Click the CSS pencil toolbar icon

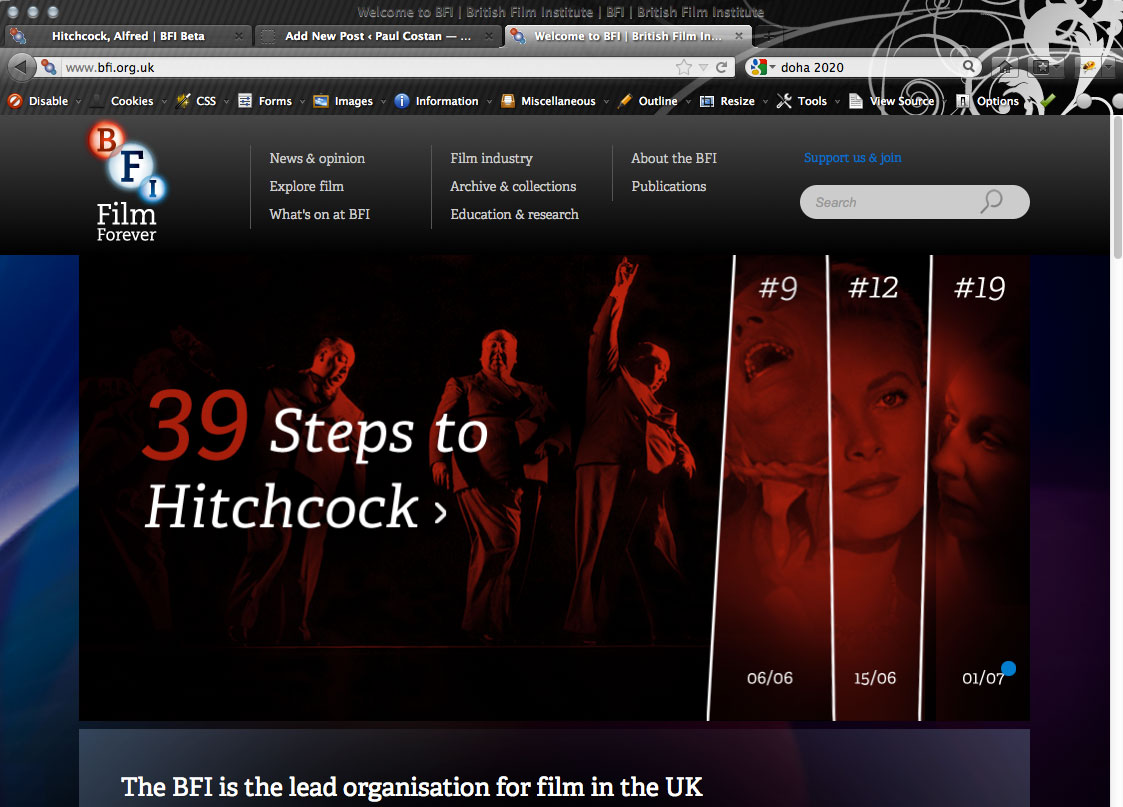[x=183, y=101]
